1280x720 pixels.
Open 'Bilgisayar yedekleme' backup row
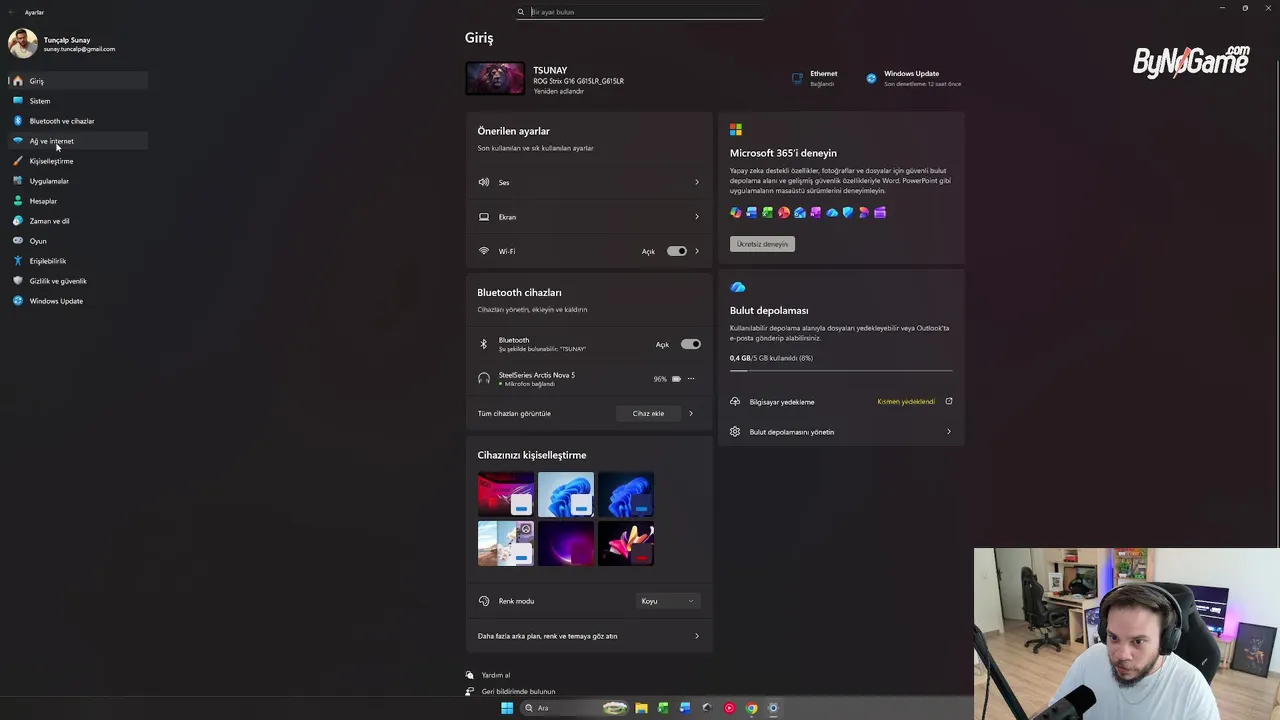tap(841, 402)
